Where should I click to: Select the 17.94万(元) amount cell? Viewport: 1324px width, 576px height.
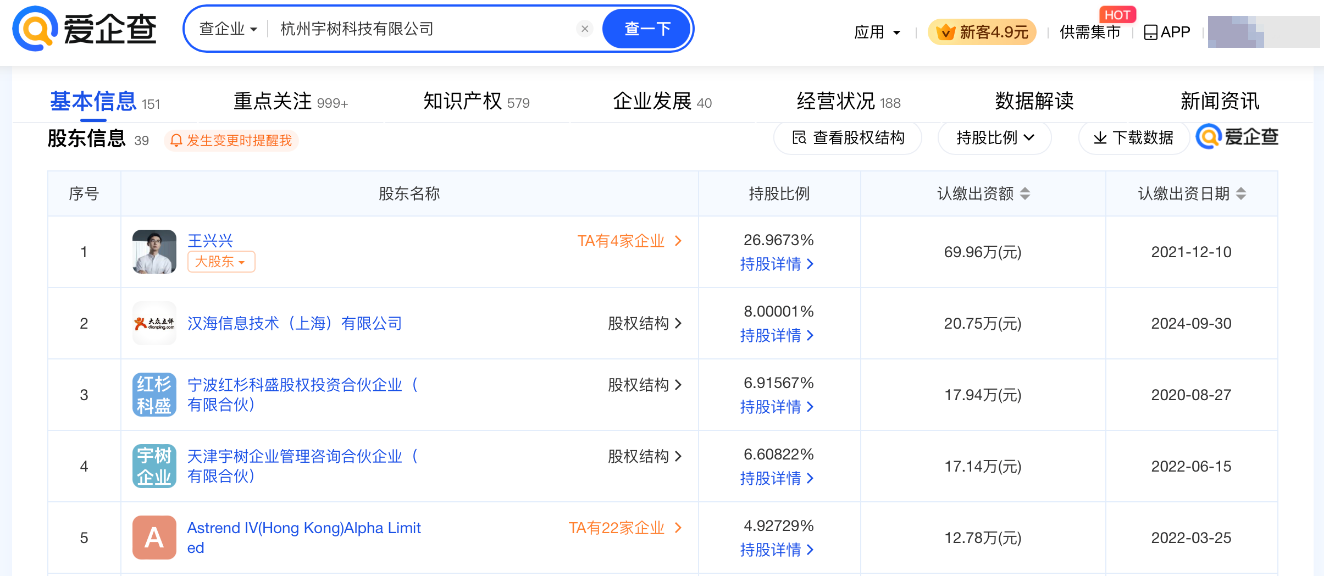[983, 395]
